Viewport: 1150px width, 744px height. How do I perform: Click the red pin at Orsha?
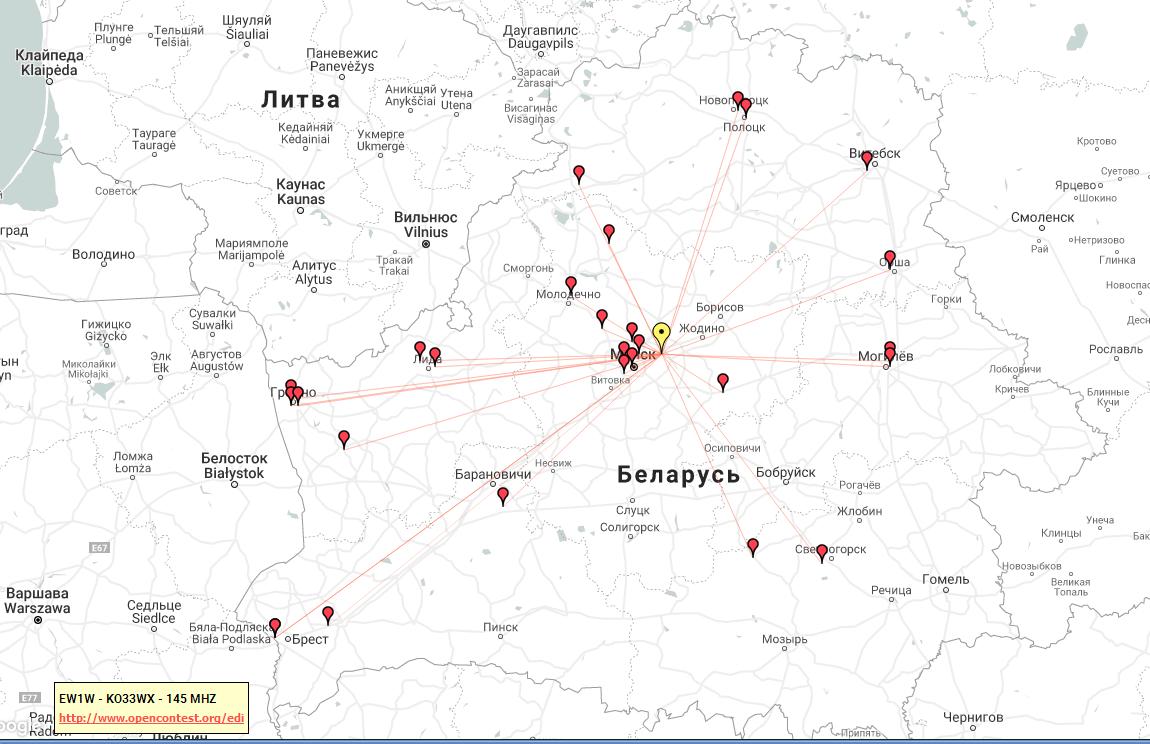click(x=890, y=258)
